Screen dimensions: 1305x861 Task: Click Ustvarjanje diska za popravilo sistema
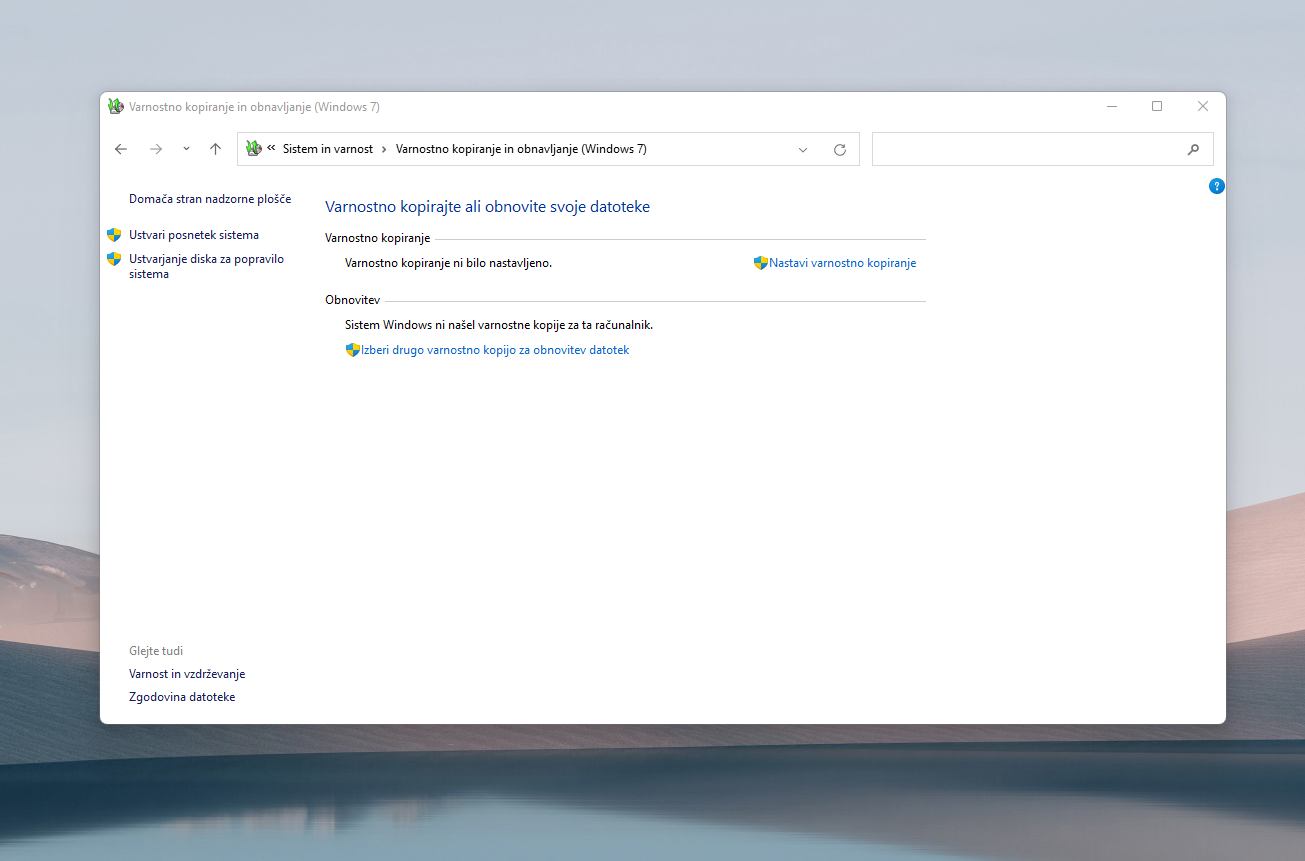pos(206,266)
